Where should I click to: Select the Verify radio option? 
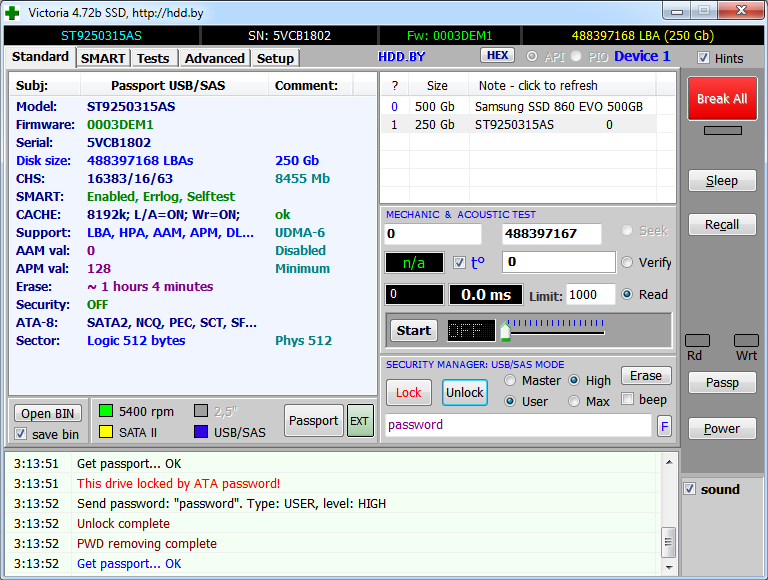(x=627, y=263)
